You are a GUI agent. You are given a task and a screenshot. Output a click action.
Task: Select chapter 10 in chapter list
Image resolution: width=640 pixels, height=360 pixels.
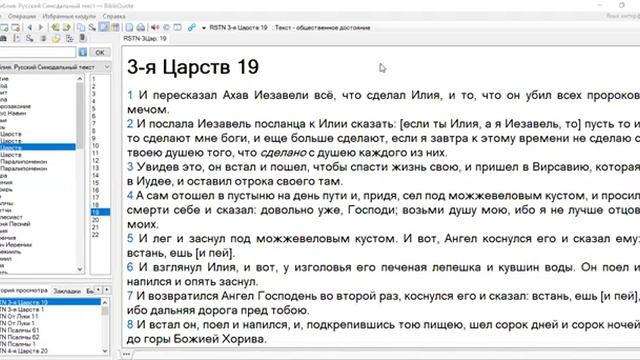(95, 146)
